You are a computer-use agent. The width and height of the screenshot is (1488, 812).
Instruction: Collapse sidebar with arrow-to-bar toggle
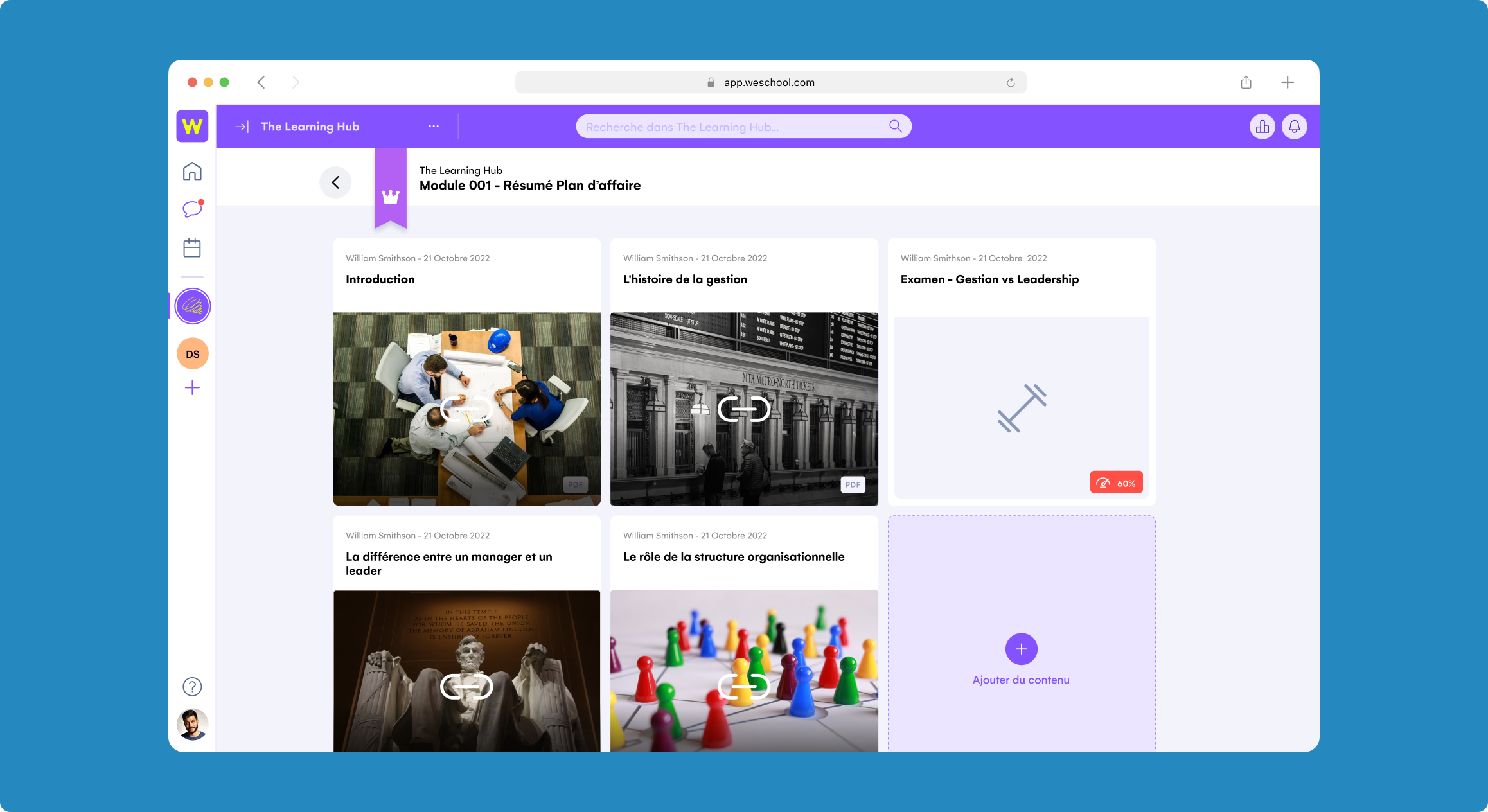[x=242, y=127]
